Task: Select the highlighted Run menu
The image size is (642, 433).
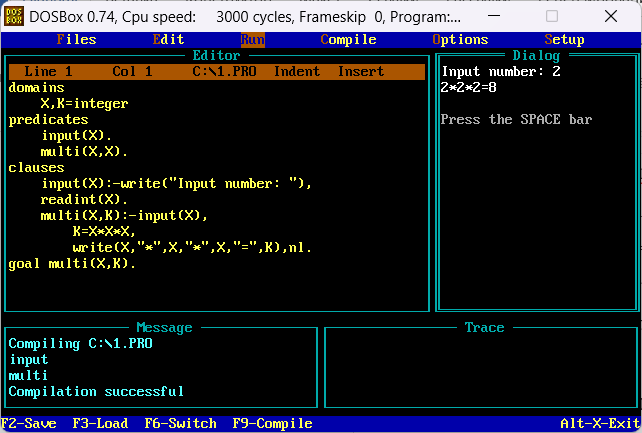Action: click(253, 40)
